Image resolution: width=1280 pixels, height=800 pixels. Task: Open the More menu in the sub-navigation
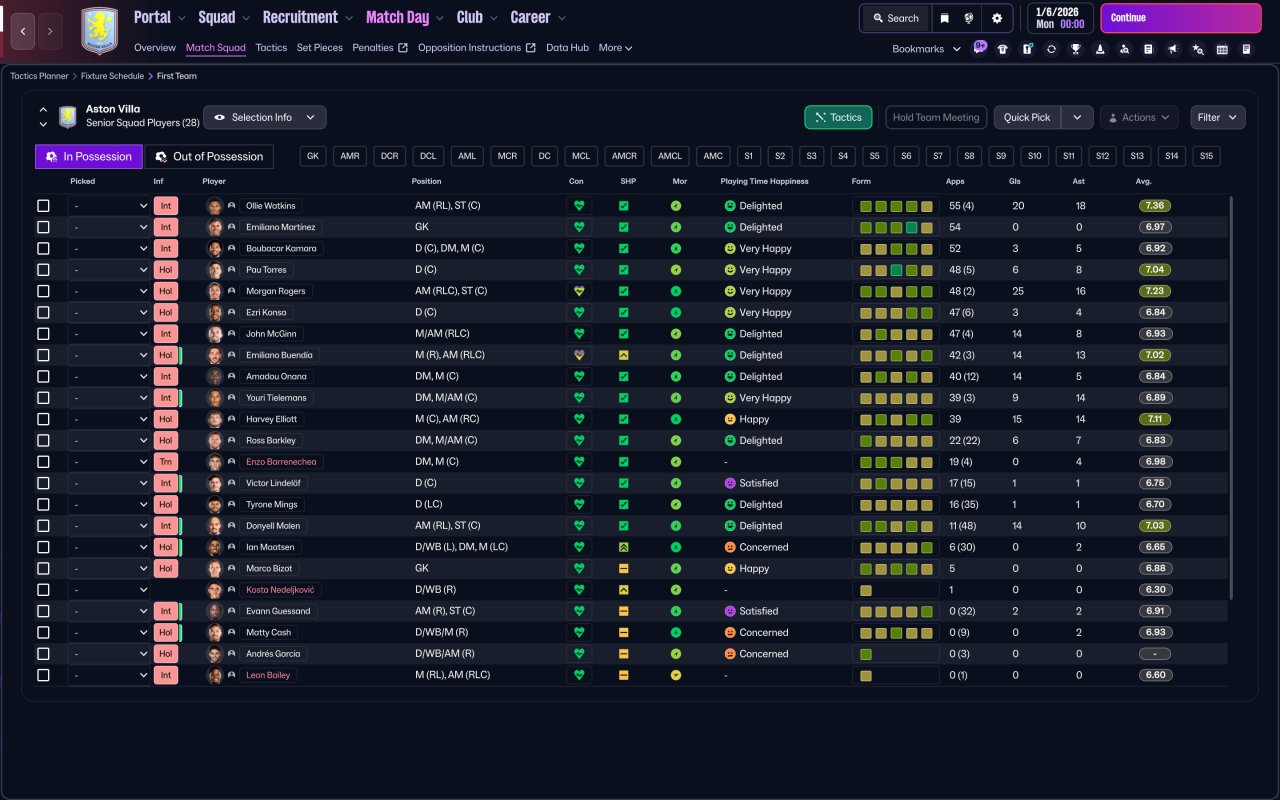pos(615,47)
